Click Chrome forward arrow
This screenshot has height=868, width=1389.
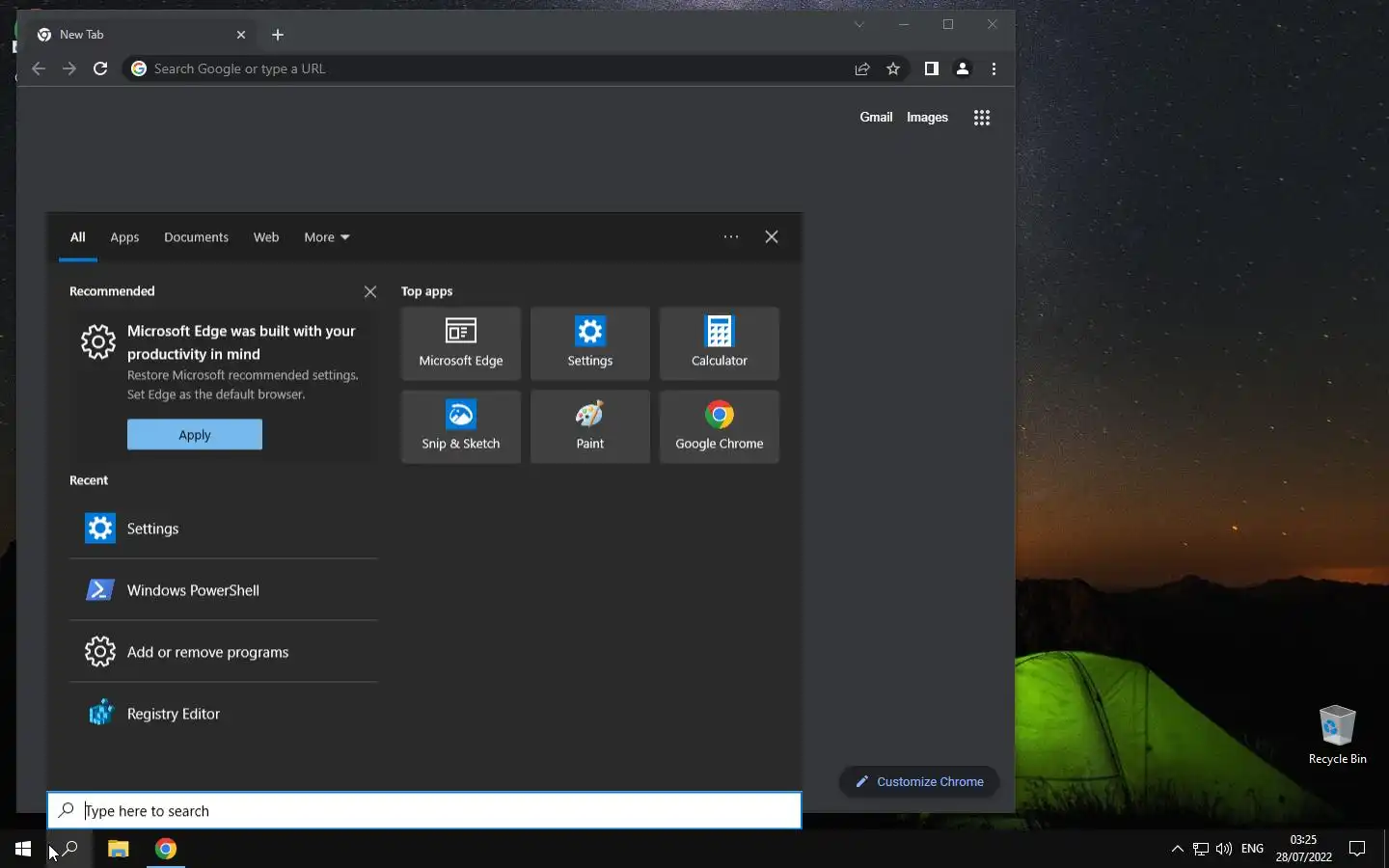[x=69, y=69]
